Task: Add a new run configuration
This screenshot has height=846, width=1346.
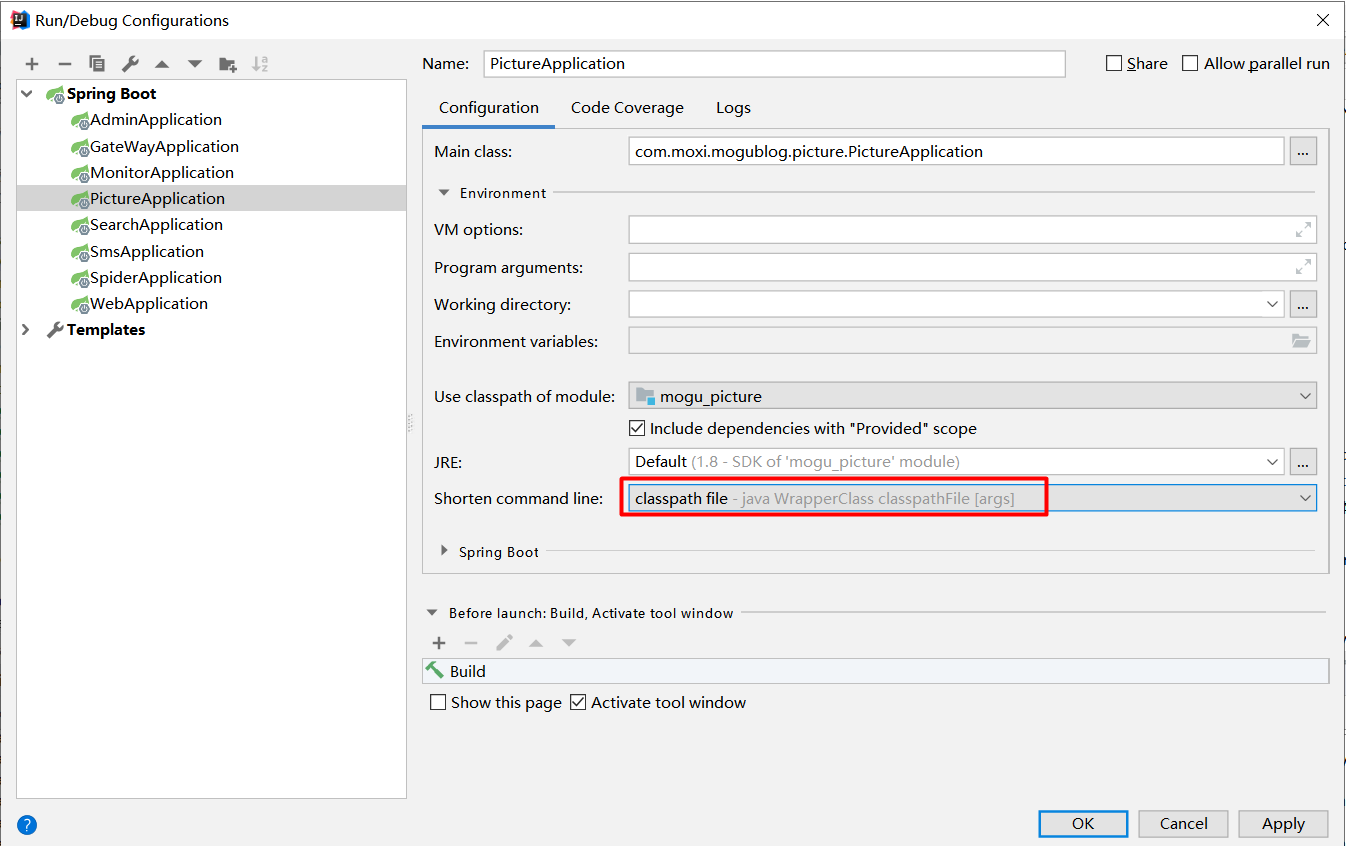Action: [32, 64]
